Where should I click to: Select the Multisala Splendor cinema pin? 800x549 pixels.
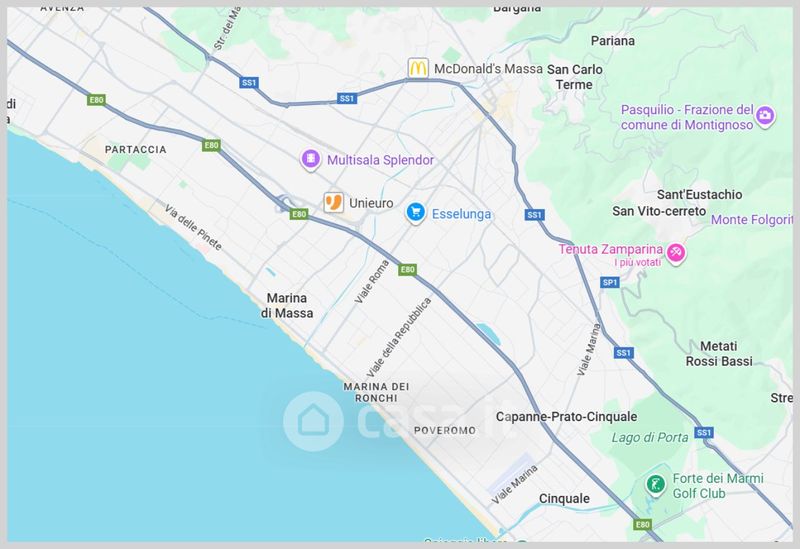[310, 159]
